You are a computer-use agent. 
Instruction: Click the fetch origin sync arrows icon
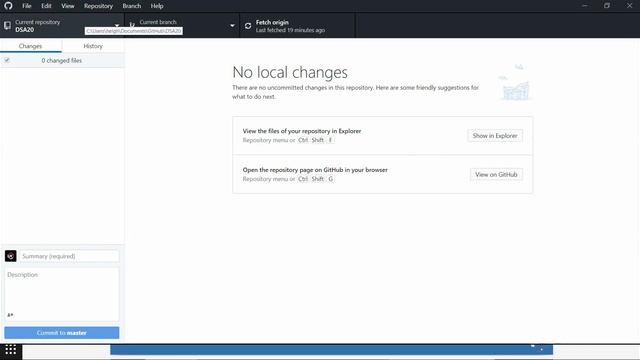coord(248,26)
